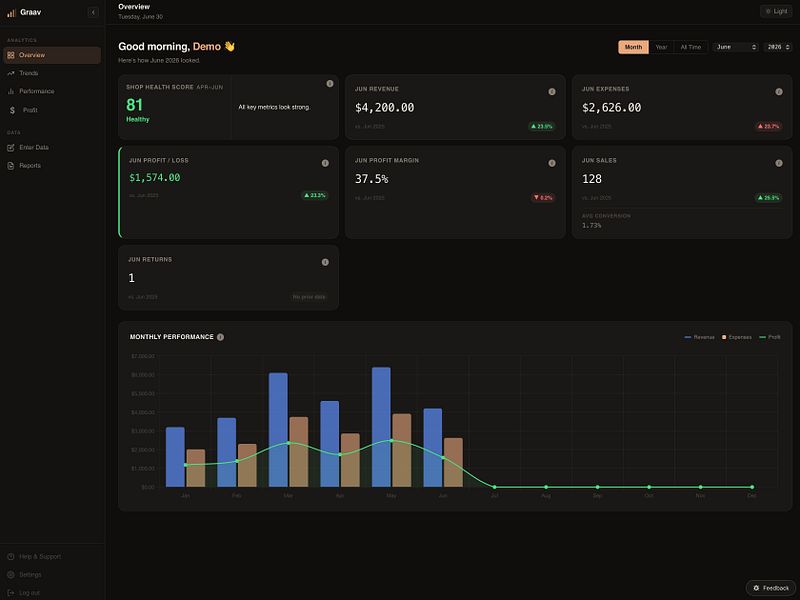Click the Graav logo icon

[11, 13]
